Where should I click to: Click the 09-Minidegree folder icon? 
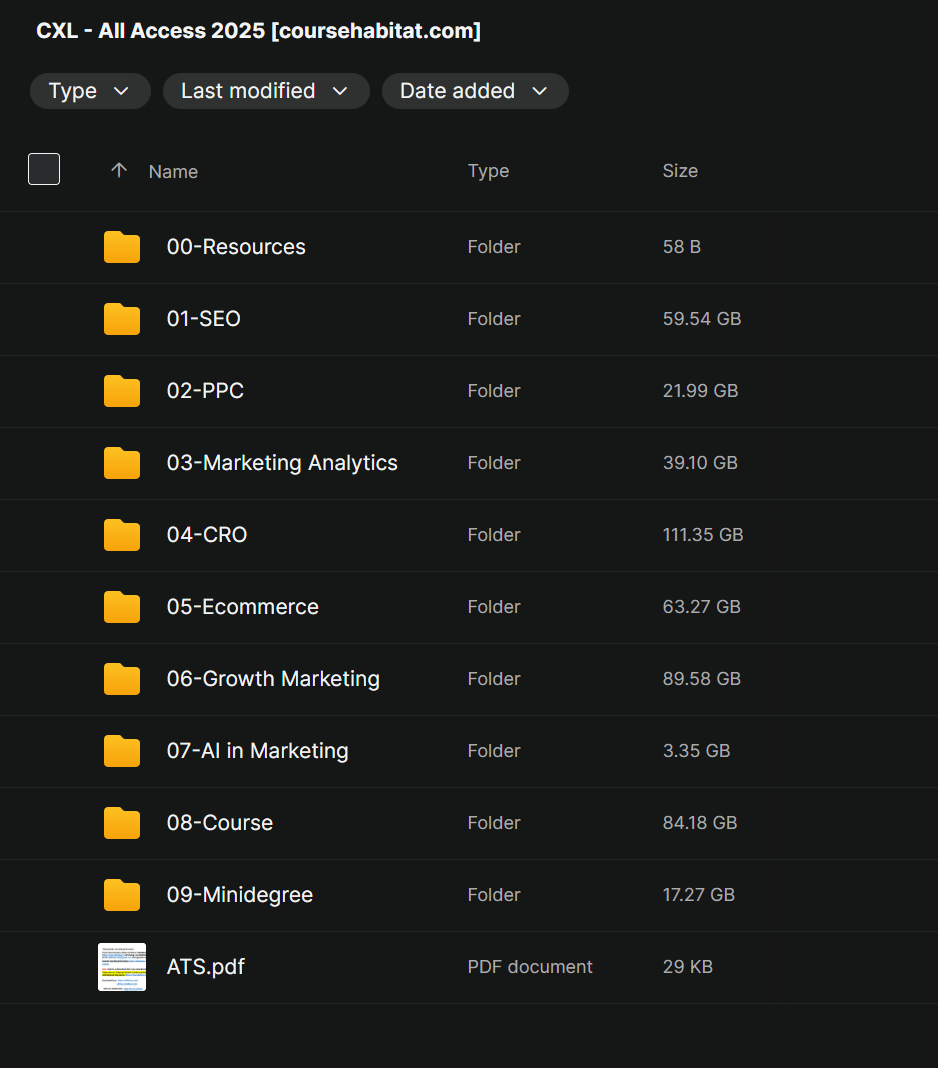click(122, 894)
